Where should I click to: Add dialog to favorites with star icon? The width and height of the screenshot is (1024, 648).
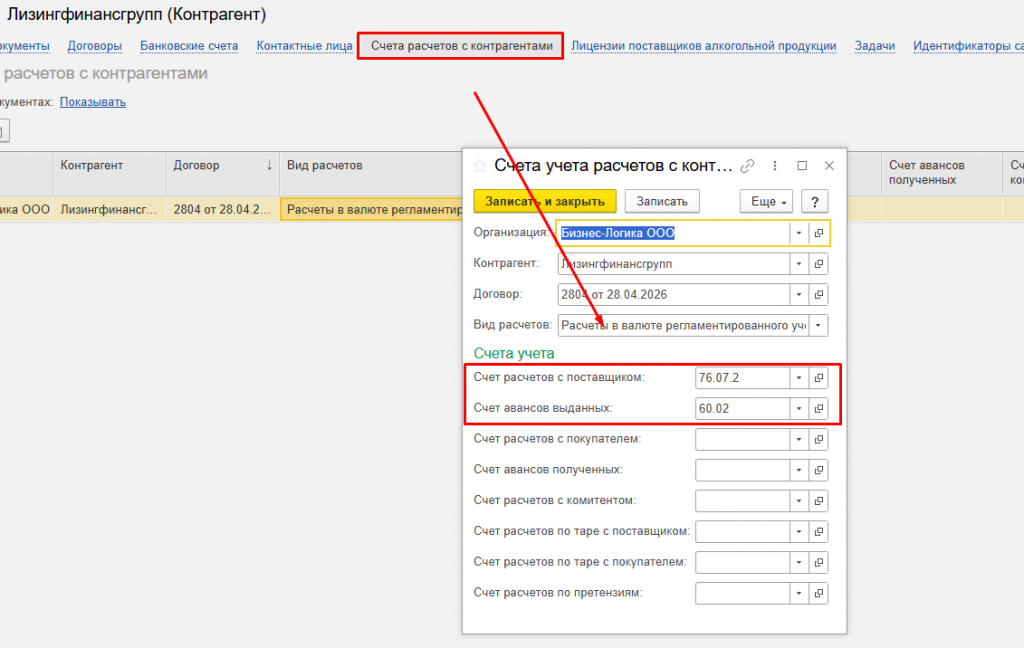pyautogui.click(x=480, y=166)
